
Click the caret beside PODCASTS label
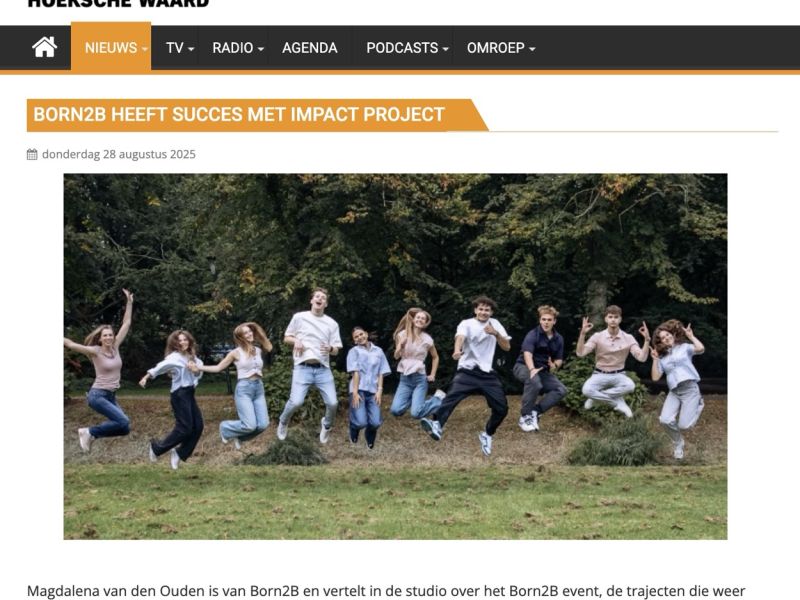pyautogui.click(x=445, y=49)
